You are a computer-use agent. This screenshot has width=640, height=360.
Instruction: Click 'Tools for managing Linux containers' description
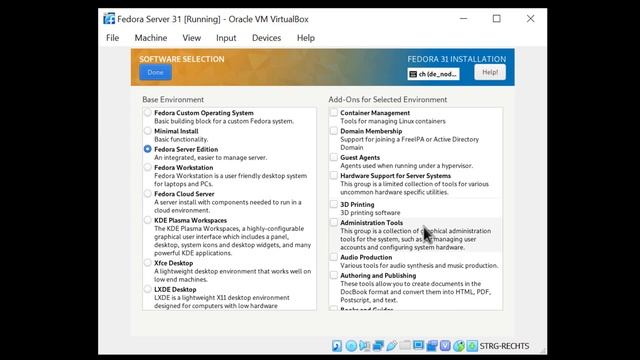tap(393, 121)
